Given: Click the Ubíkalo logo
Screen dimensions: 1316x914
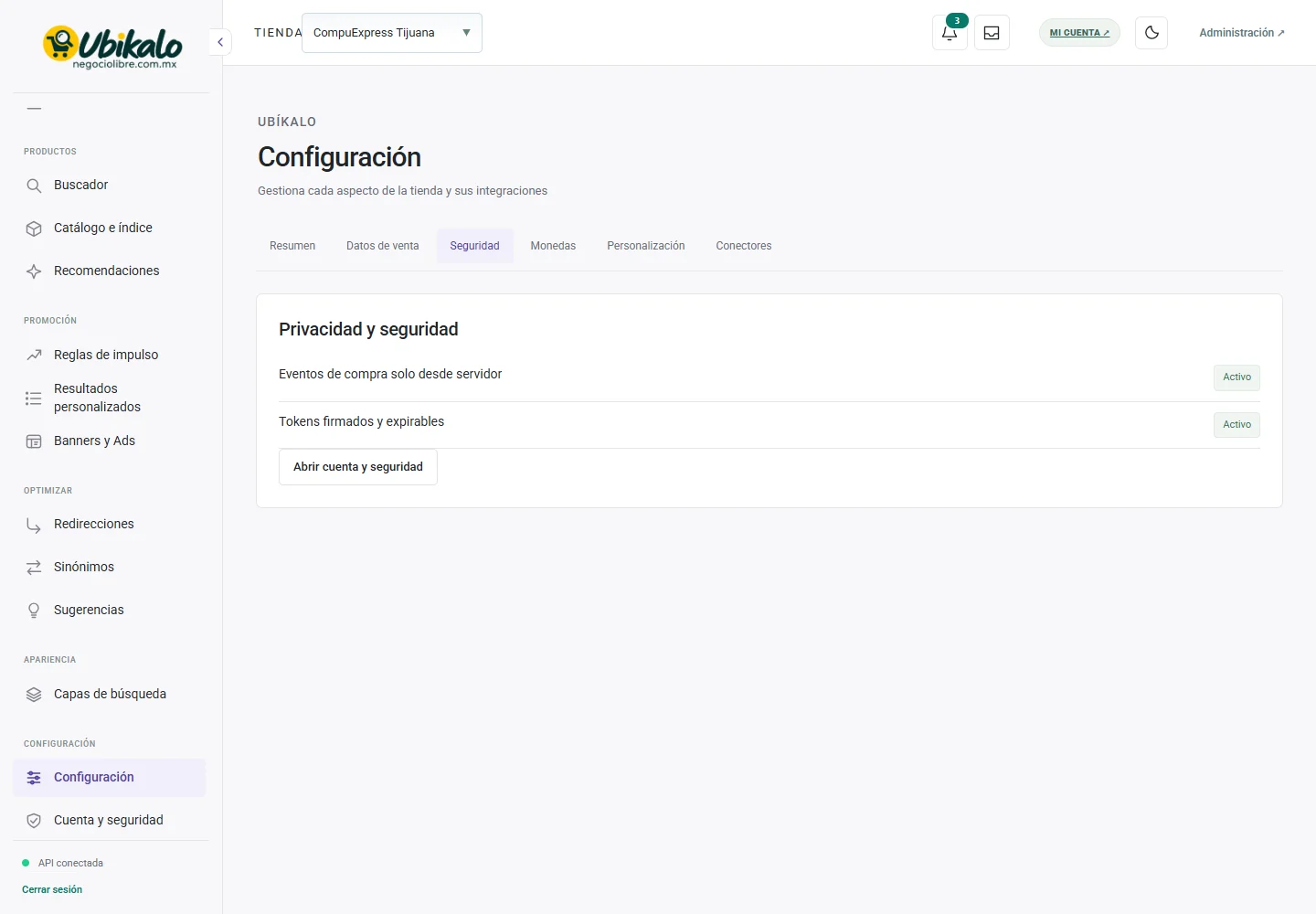Looking at the screenshot, I should click(x=111, y=47).
